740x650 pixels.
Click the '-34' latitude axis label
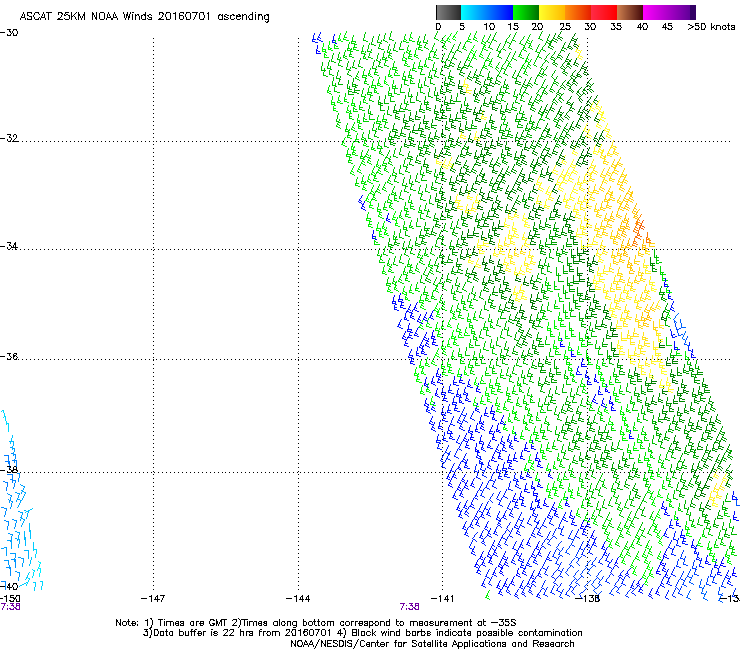click(9, 246)
